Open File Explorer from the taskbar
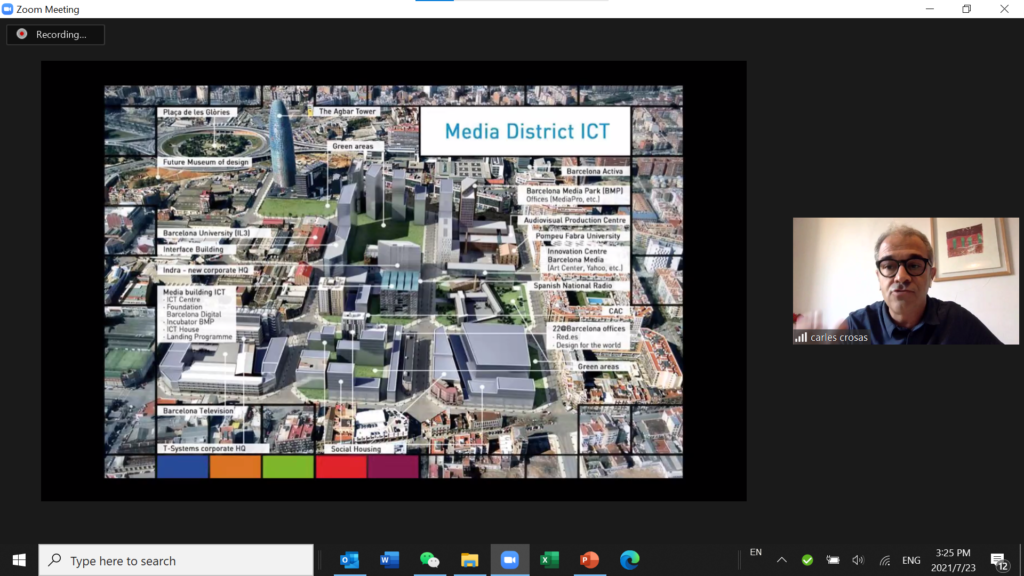The image size is (1024, 576). (x=469, y=560)
